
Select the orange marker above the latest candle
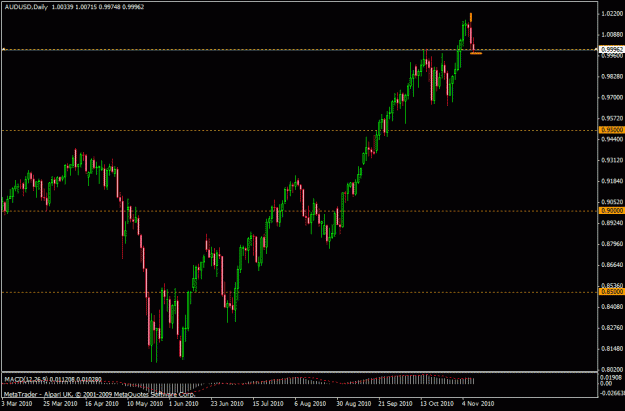click(471, 17)
